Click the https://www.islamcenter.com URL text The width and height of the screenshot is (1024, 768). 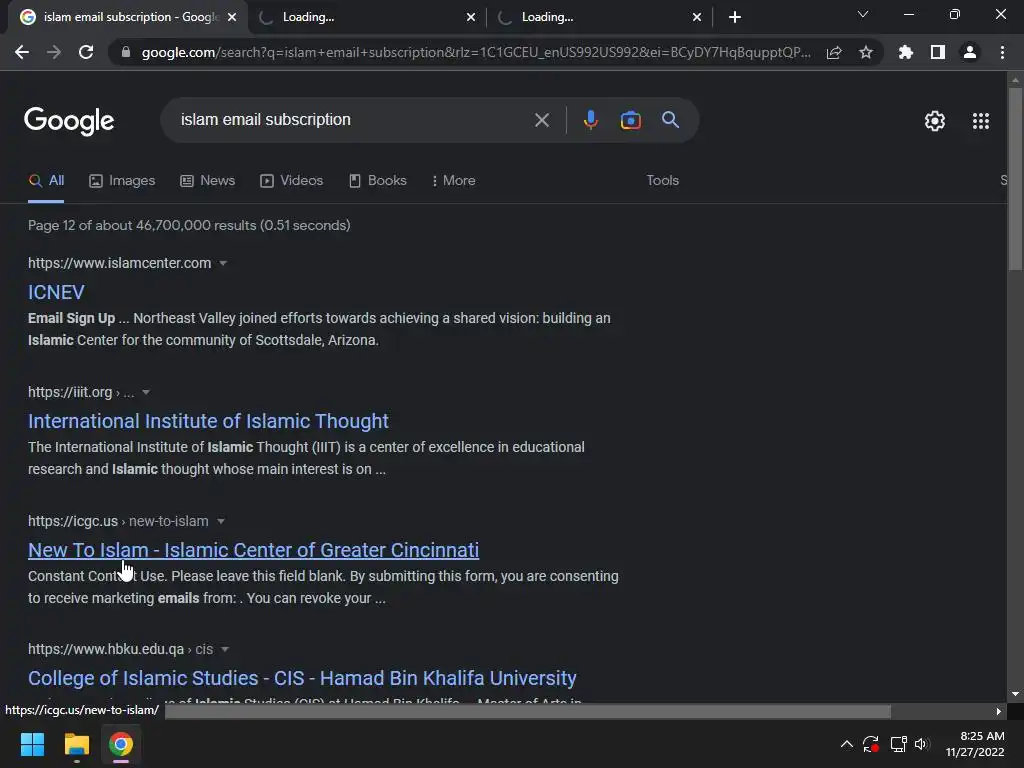120,263
